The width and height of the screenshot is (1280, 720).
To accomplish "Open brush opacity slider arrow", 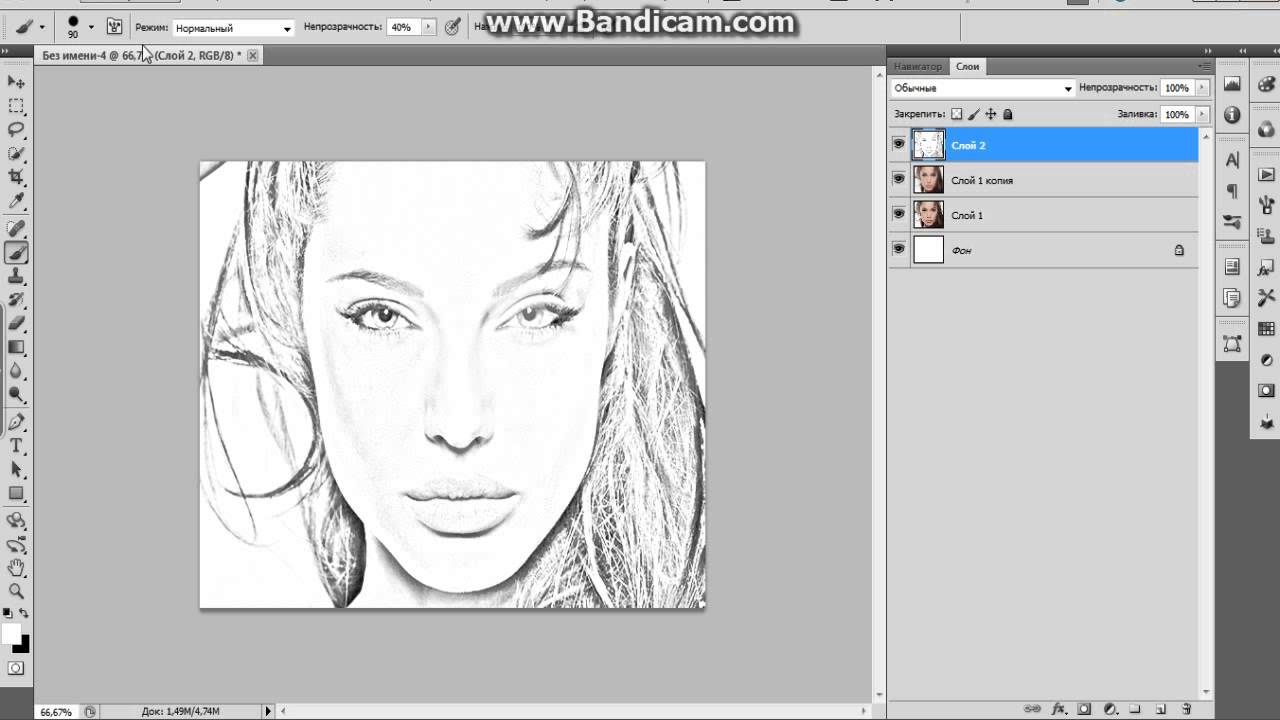I will 429,28.
